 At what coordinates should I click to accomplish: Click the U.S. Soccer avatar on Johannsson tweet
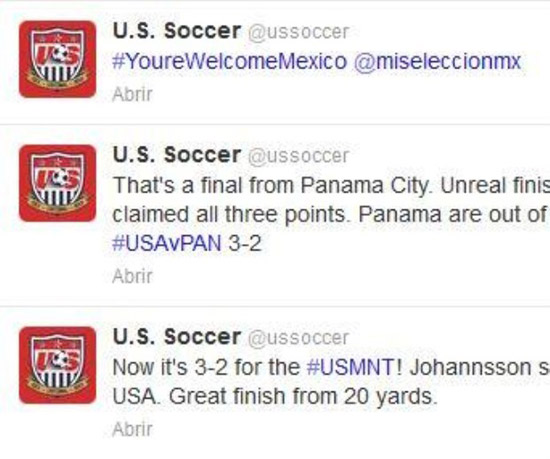58,365
